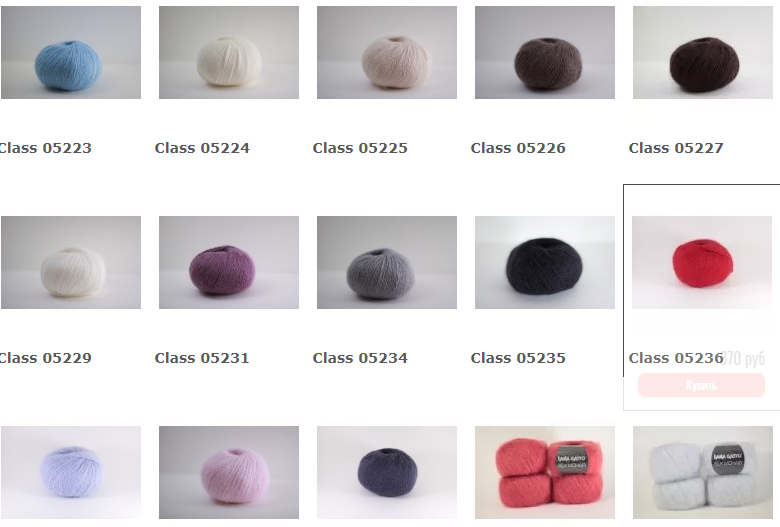780x527 pixels.
Task: Click the Class 05231 title text
Action: coord(202,358)
